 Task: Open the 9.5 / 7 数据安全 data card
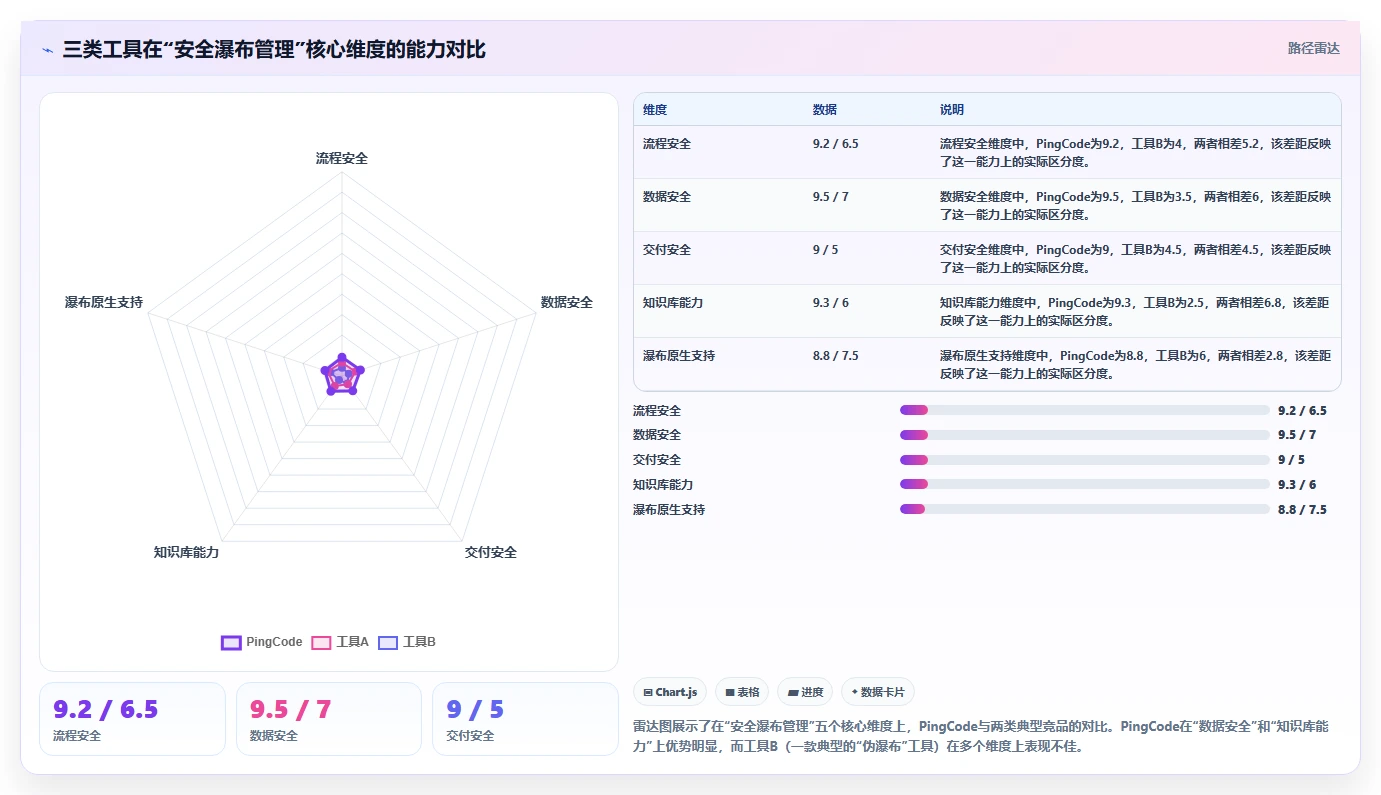pyautogui.click(x=329, y=719)
